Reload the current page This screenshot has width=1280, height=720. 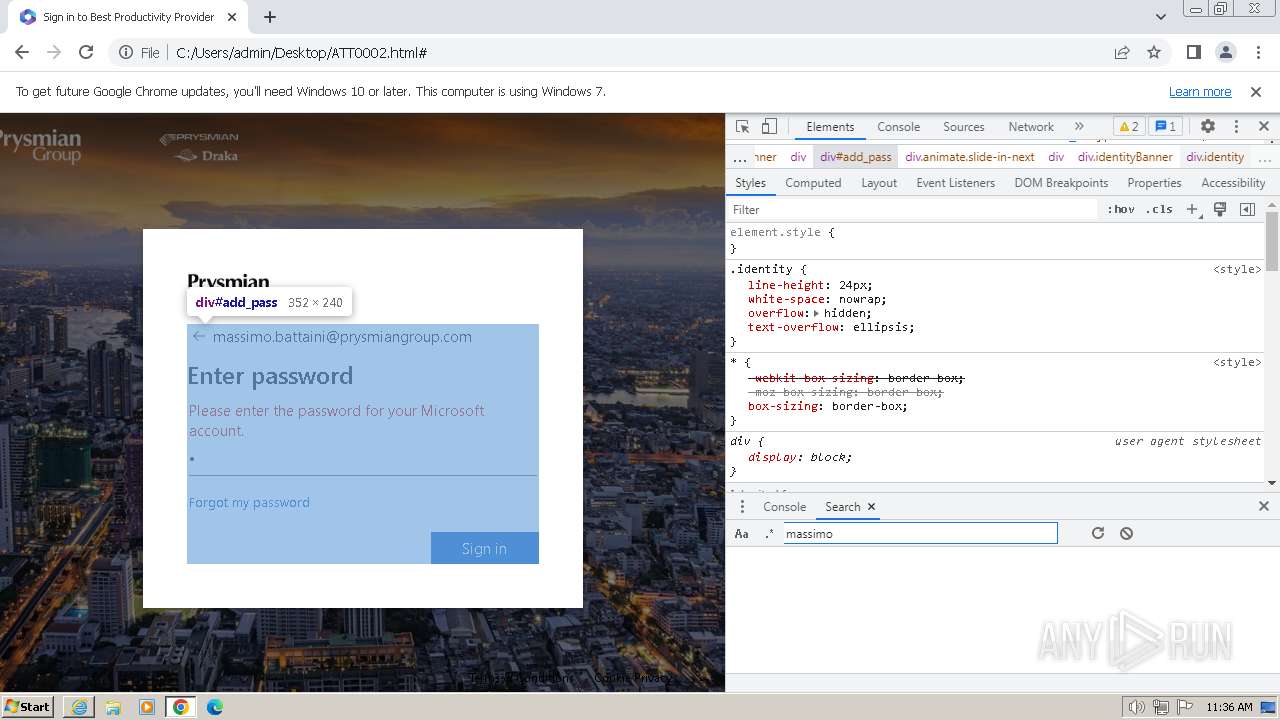tap(86, 52)
